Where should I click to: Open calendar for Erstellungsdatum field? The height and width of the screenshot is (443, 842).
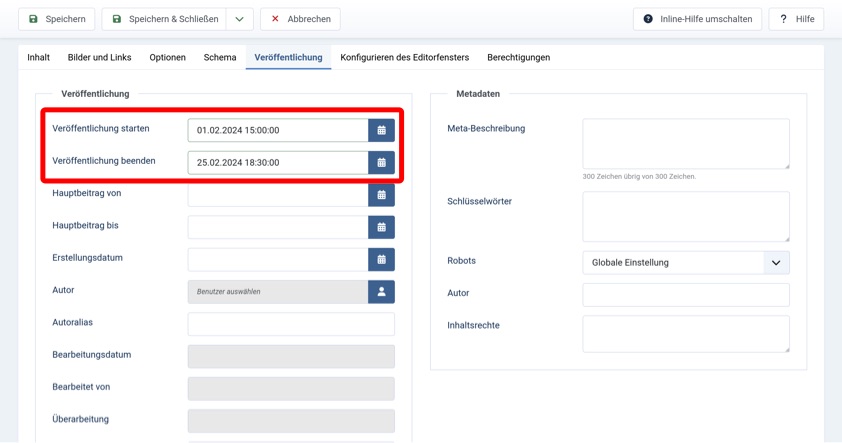coord(381,259)
